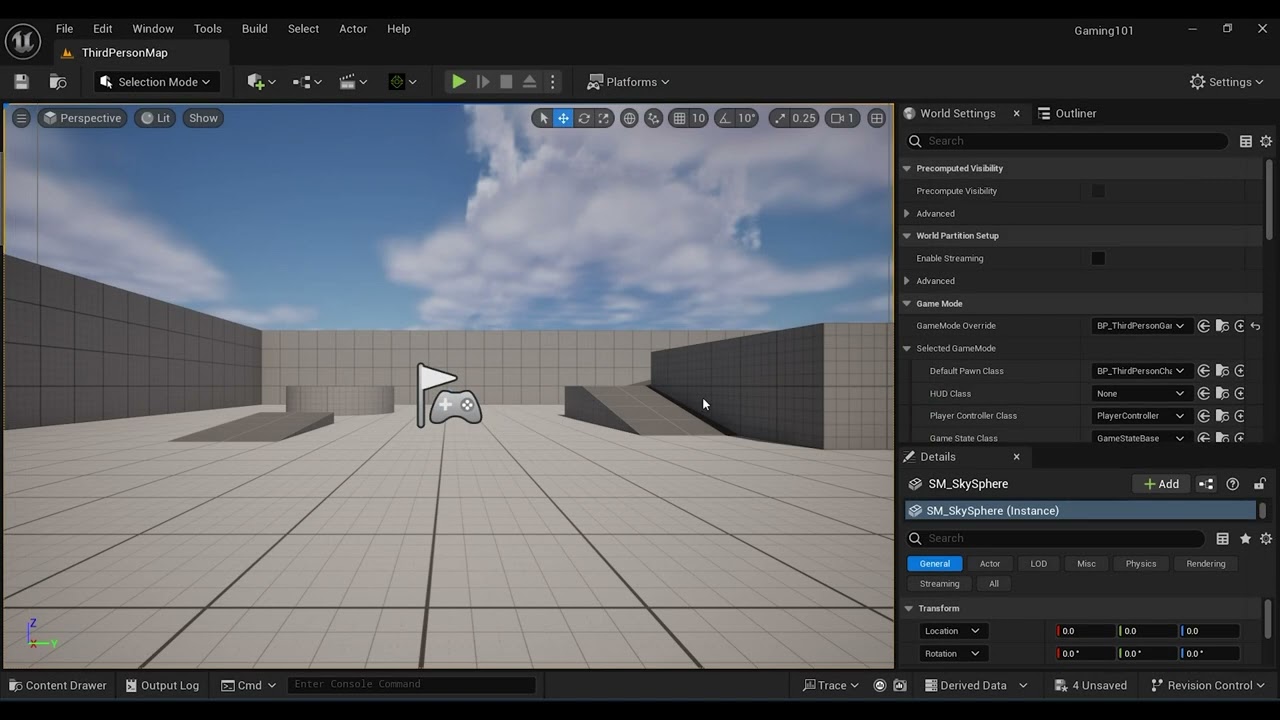Open the Actor menu
1280x720 pixels.
click(x=353, y=29)
